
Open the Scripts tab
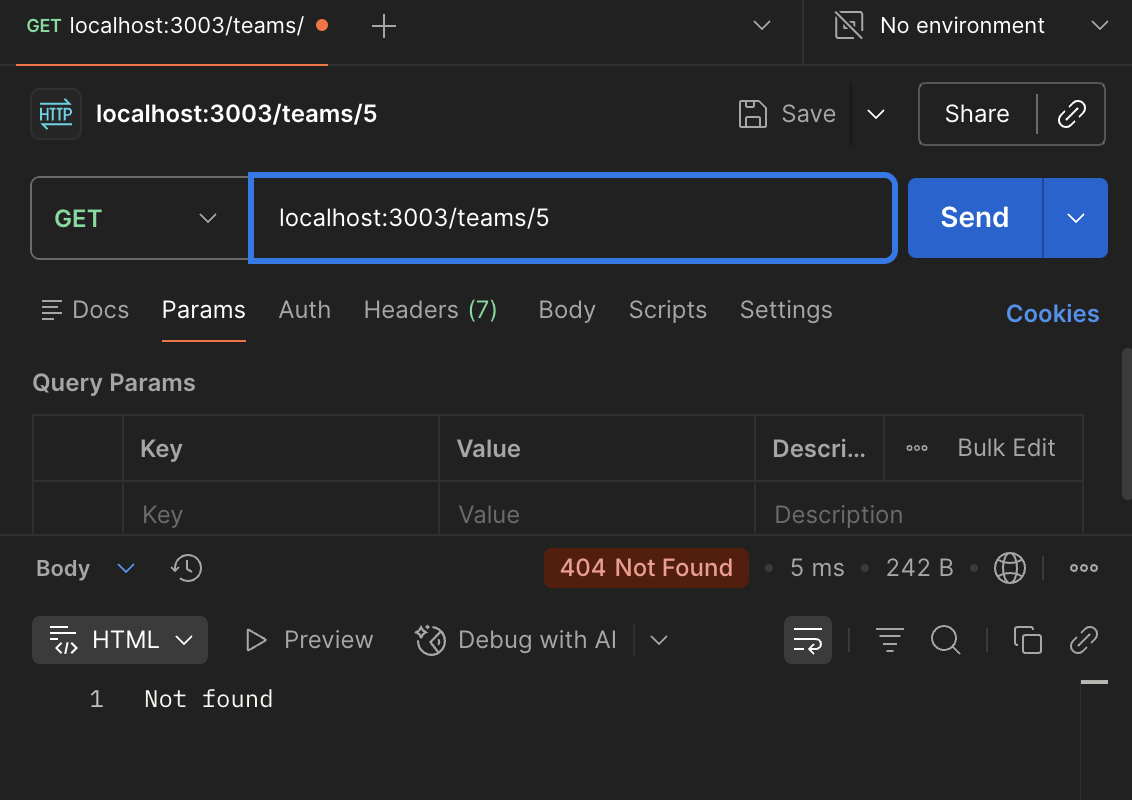point(667,310)
